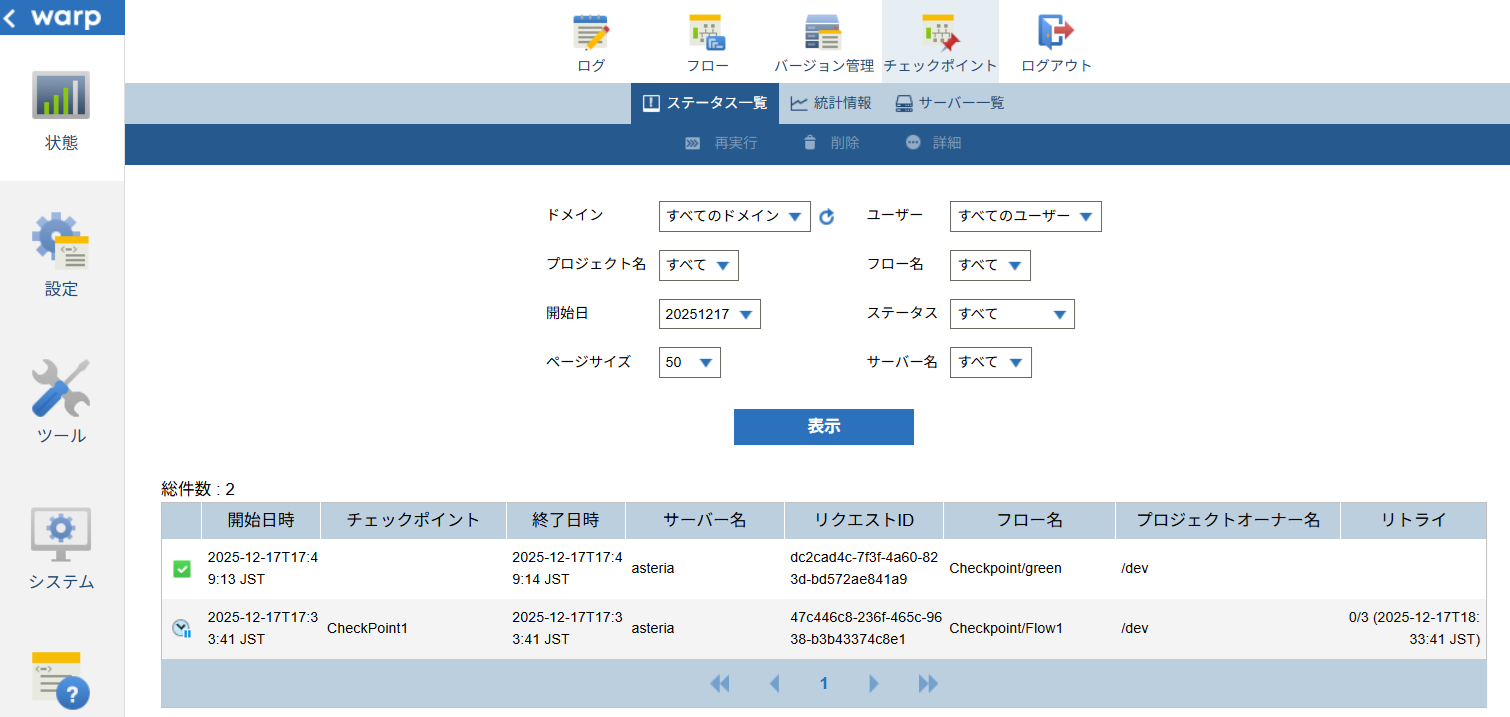Click the 表示 display button
The image size is (1510, 717).
tap(824, 427)
